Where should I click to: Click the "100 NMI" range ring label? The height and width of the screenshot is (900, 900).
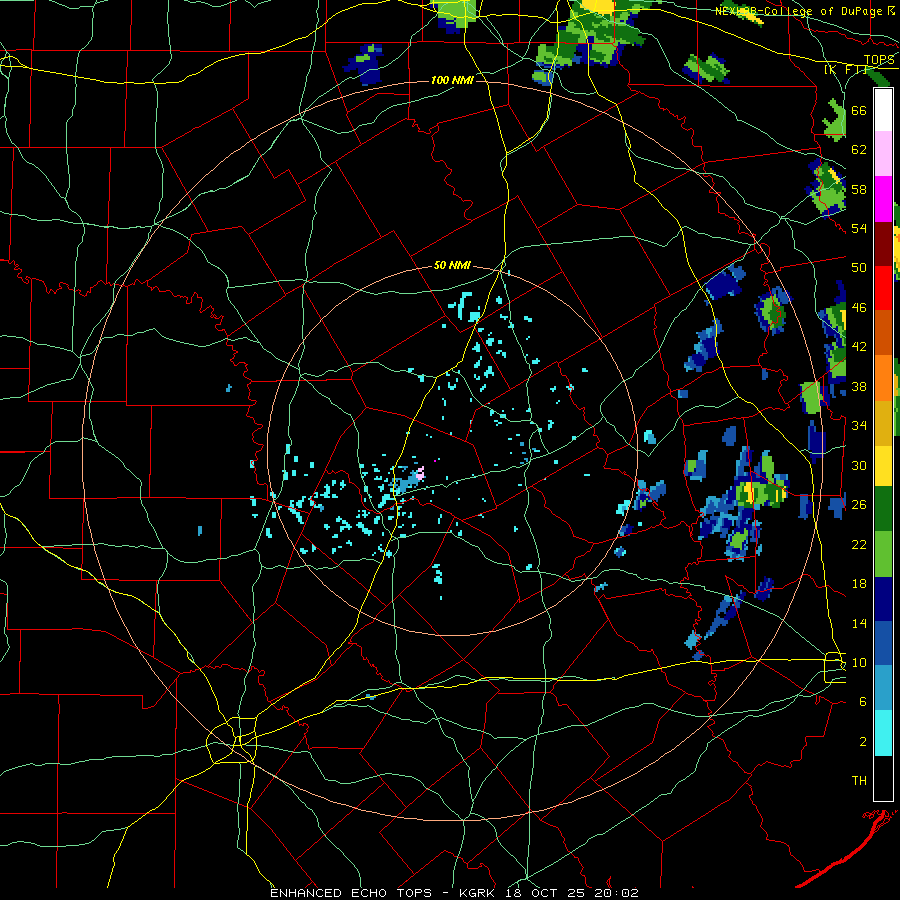452,80
